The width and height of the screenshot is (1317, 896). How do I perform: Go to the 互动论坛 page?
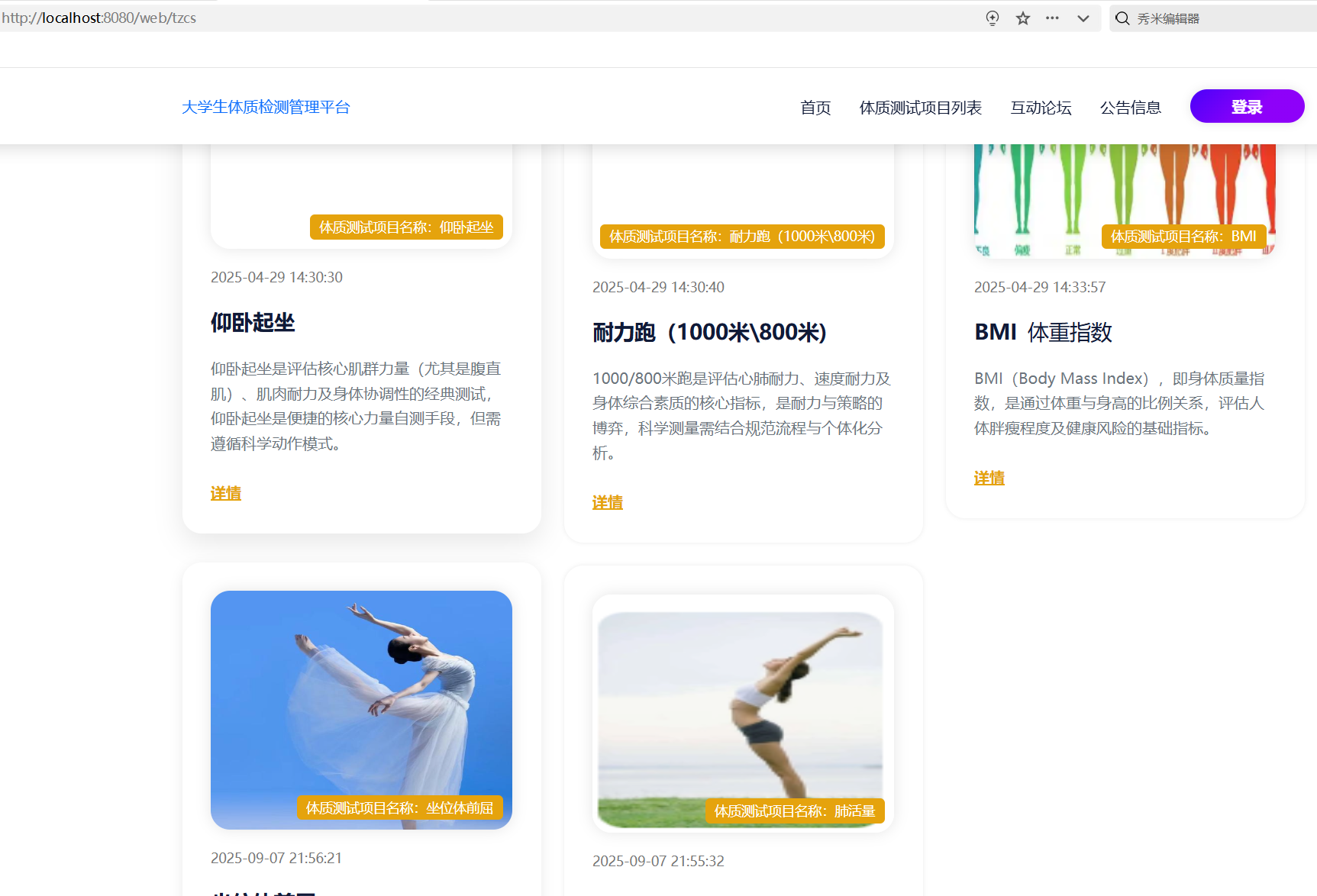[1041, 108]
